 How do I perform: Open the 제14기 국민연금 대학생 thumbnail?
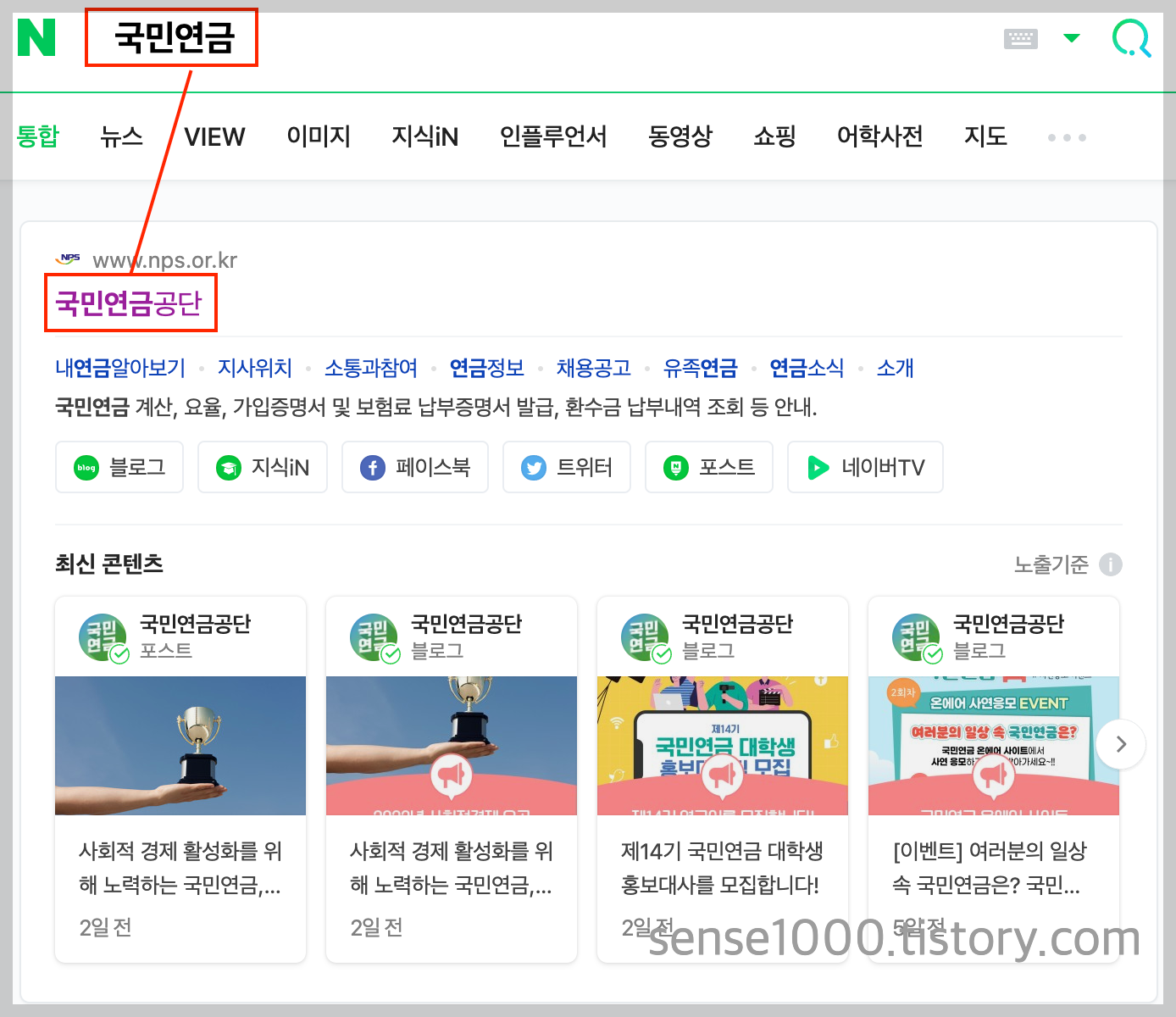coord(723,746)
